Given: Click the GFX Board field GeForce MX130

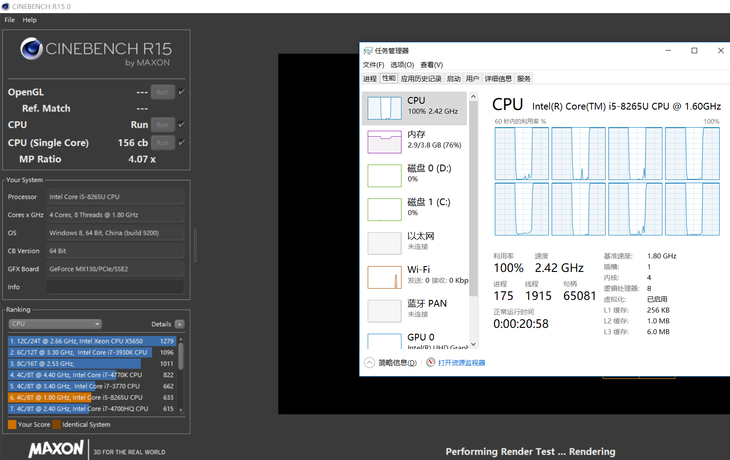Looking at the screenshot, I should point(115,269).
